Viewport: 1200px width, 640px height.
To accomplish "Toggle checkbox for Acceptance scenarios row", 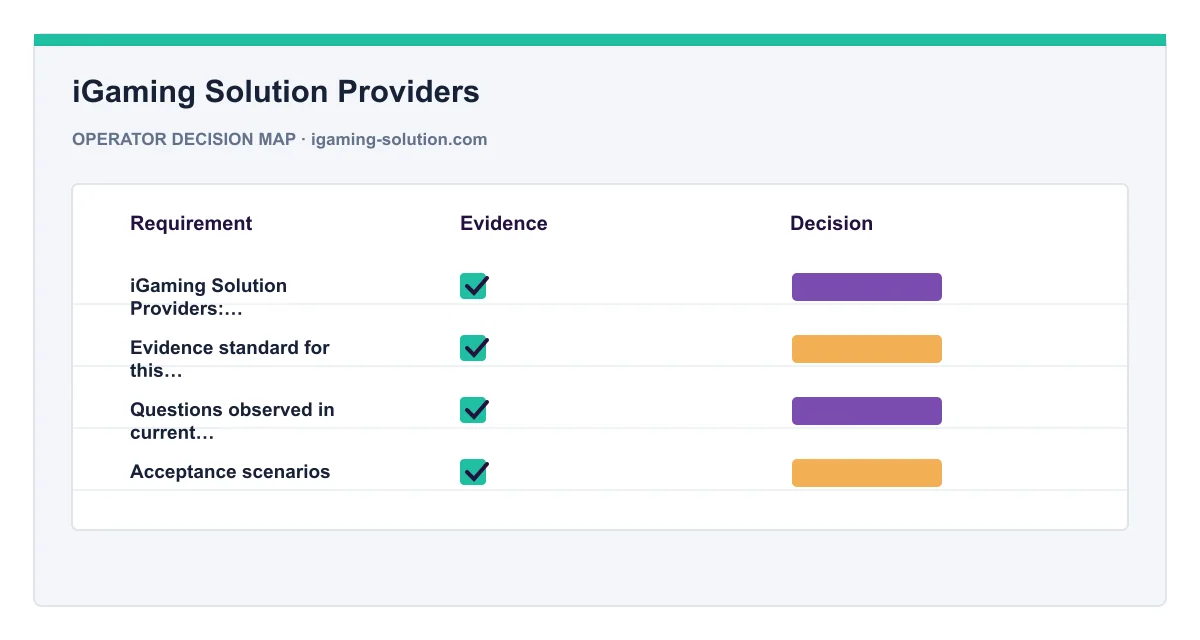I will click(474, 472).
